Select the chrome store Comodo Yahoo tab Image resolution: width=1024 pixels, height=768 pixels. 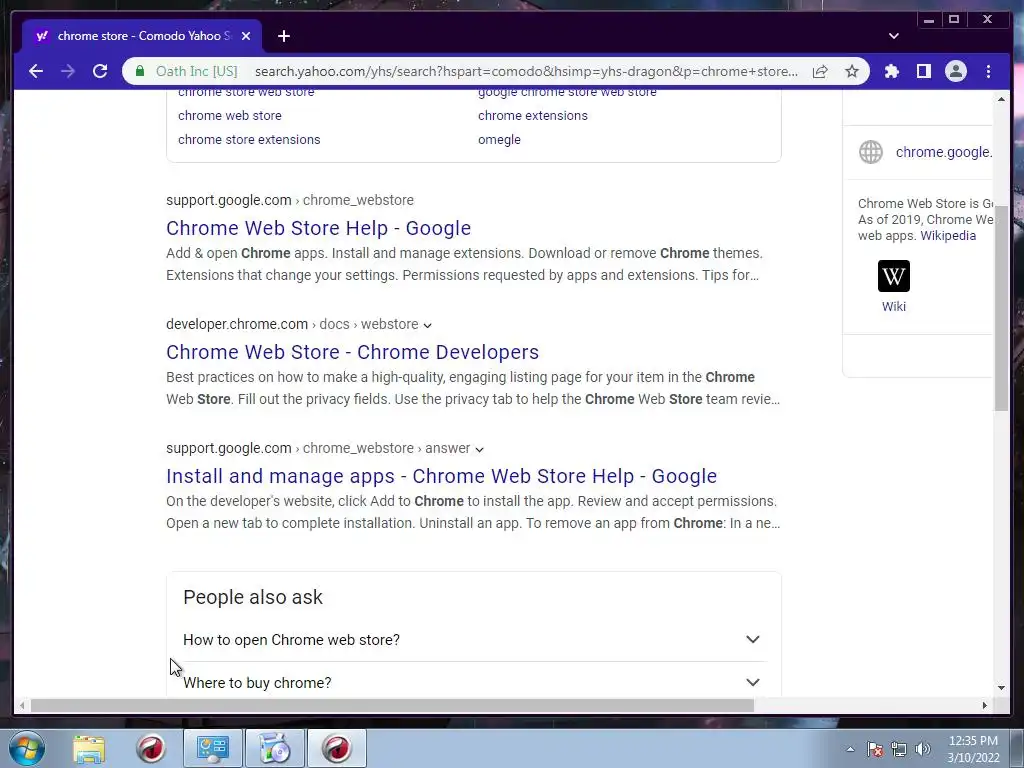[142, 36]
